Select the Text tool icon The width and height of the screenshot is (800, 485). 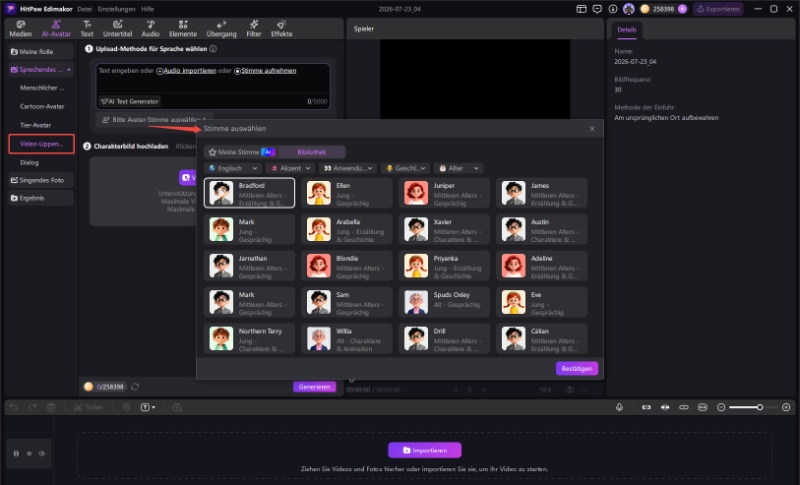(87, 24)
